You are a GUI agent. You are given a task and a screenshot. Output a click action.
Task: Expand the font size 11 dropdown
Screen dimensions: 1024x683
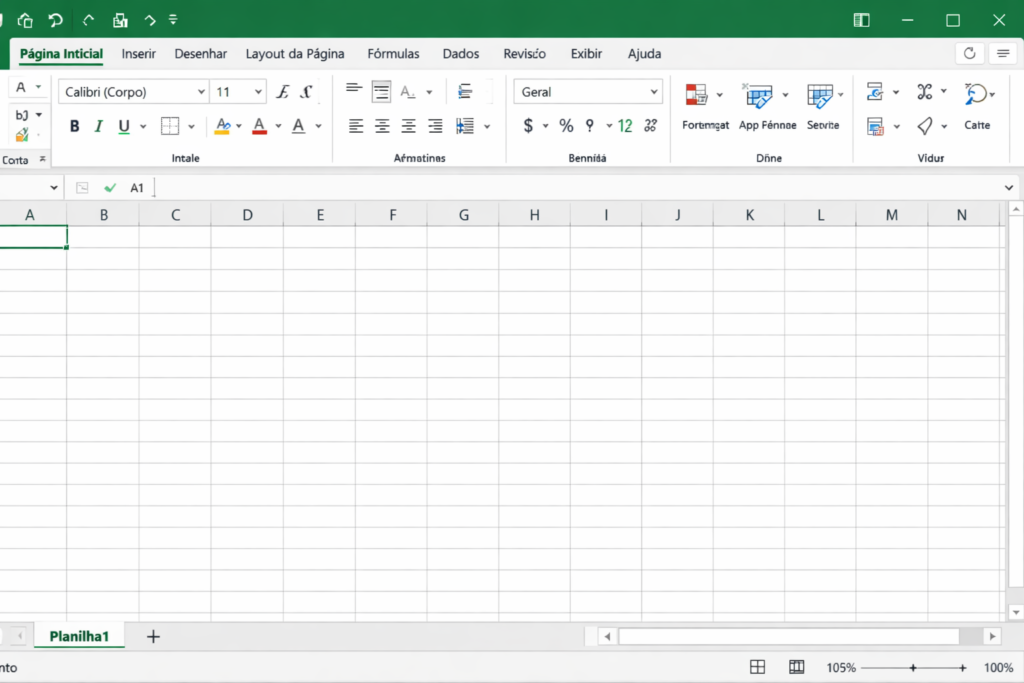(x=258, y=92)
